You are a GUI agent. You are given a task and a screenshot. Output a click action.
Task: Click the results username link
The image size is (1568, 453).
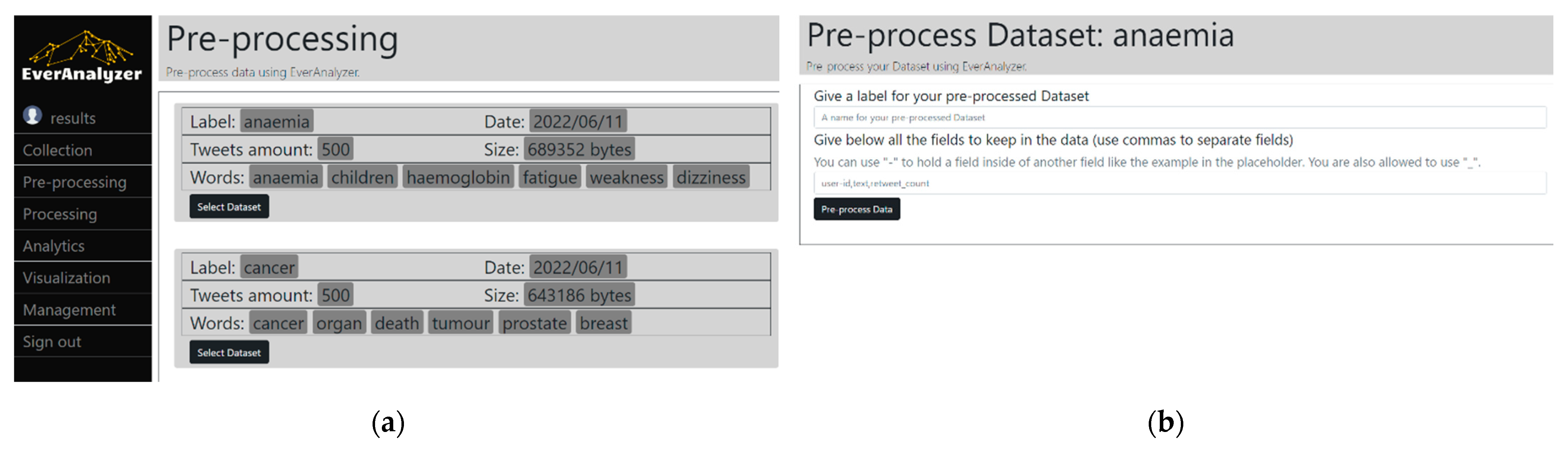(72, 118)
